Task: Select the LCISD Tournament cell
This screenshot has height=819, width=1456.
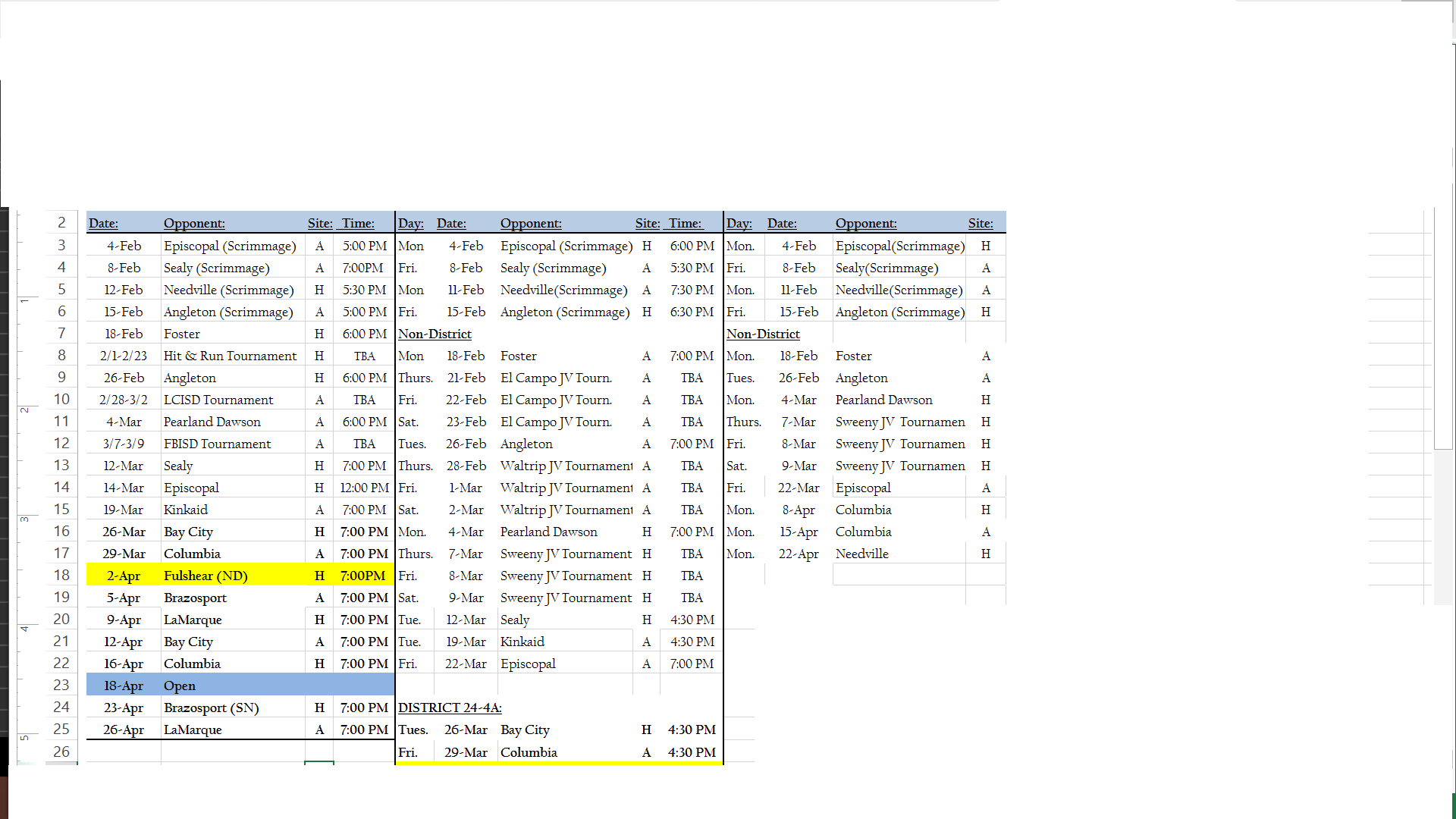Action: [218, 400]
